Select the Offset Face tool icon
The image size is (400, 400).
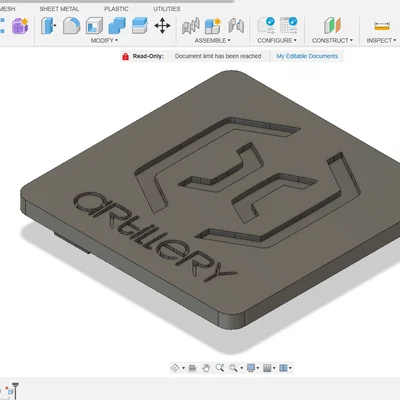tap(140, 26)
